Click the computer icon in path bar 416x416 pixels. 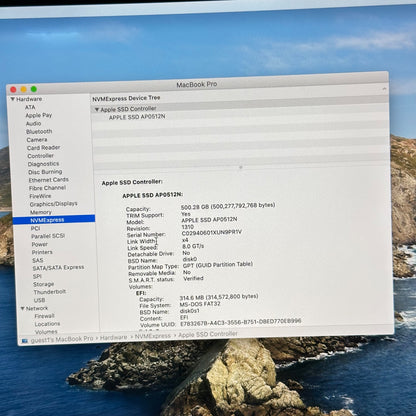coord(25,341)
